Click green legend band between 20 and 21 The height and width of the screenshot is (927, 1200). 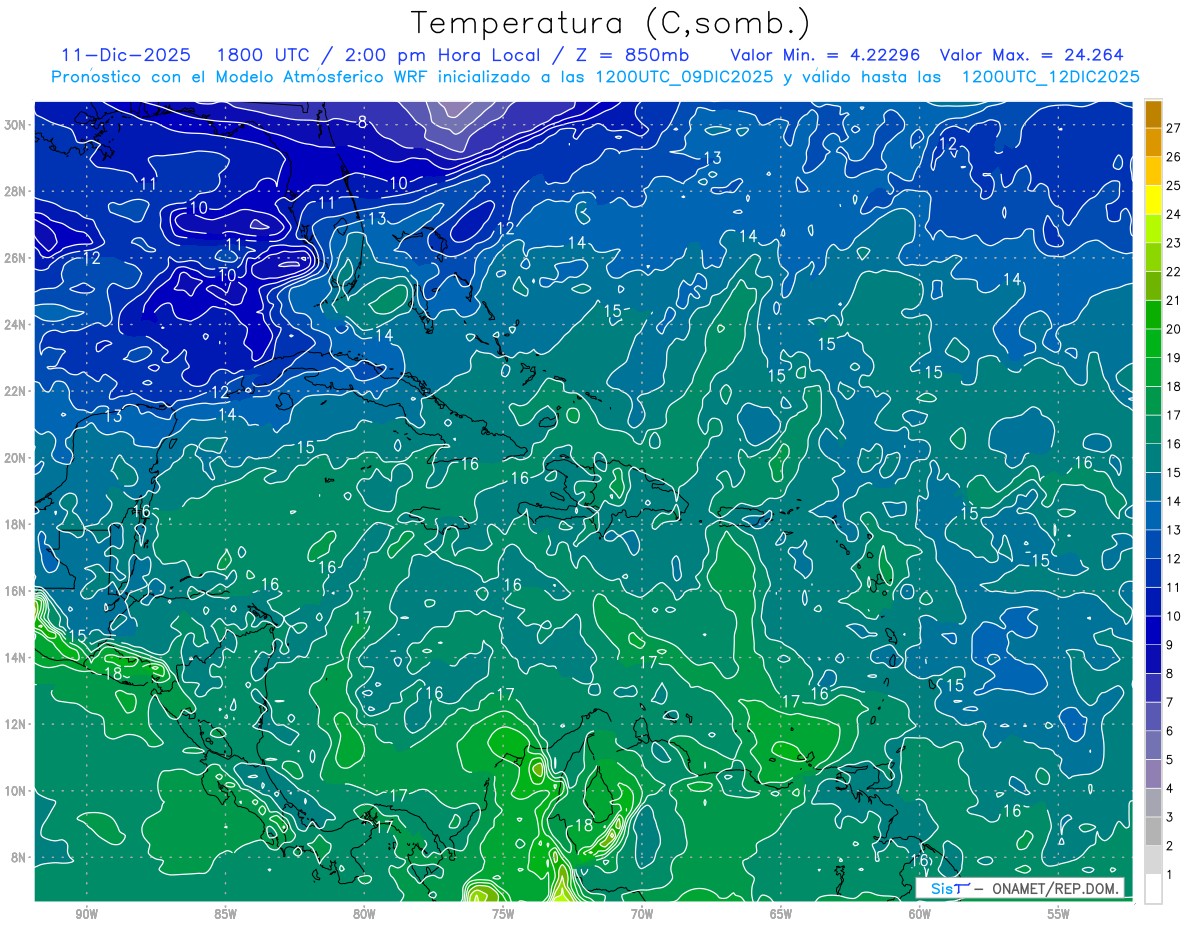pyautogui.click(x=1153, y=314)
